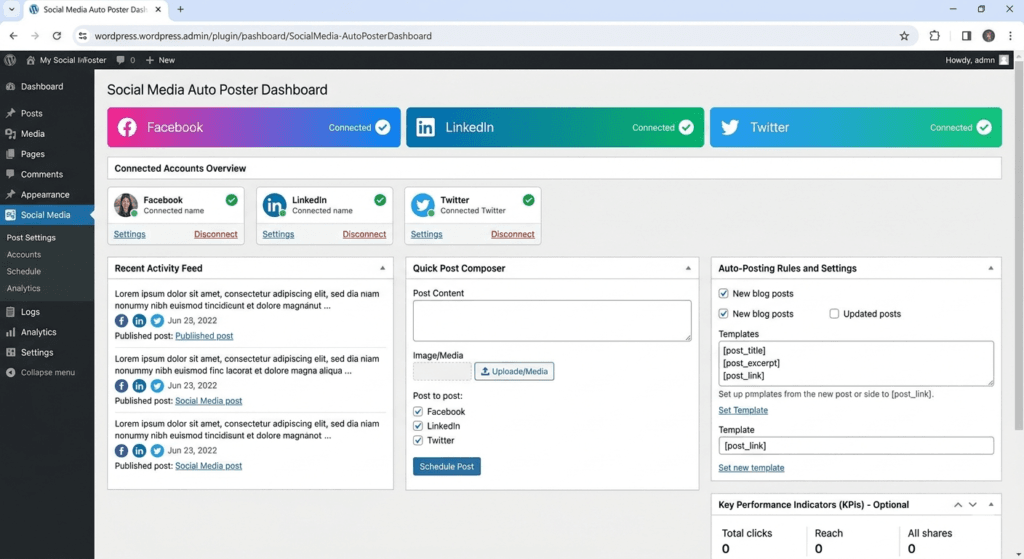
Task: Click the Template field containing [post_link]
Action: pyautogui.click(x=856, y=445)
